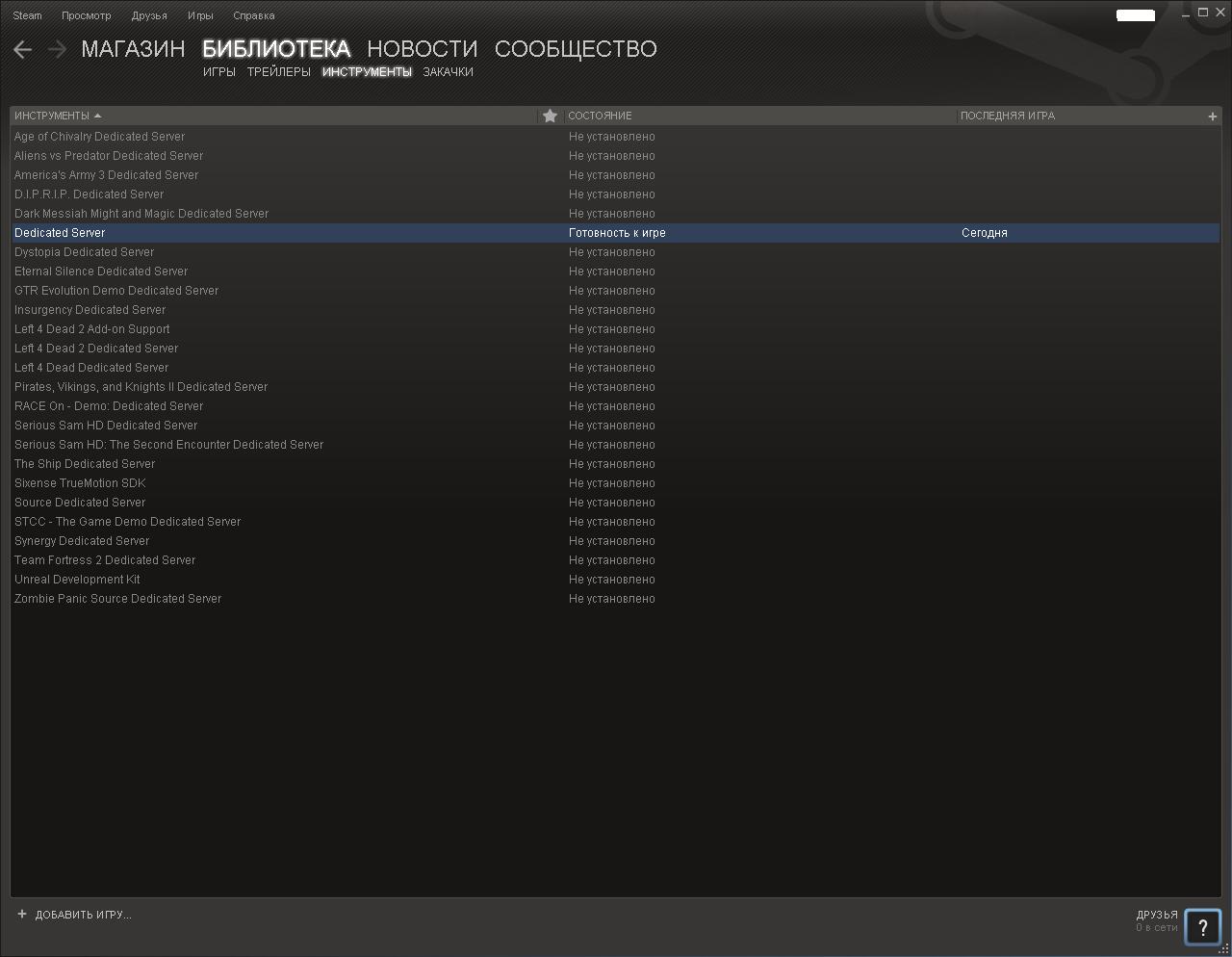Click the plus icon beside ДОБАВИТЬ ИГРУ

[x=22, y=914]
